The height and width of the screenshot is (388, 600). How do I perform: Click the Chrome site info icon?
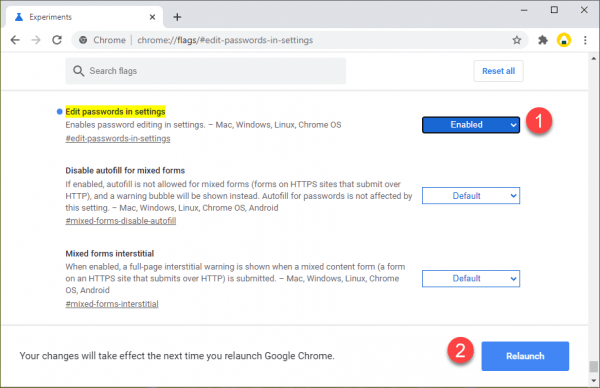click(83, 40)
